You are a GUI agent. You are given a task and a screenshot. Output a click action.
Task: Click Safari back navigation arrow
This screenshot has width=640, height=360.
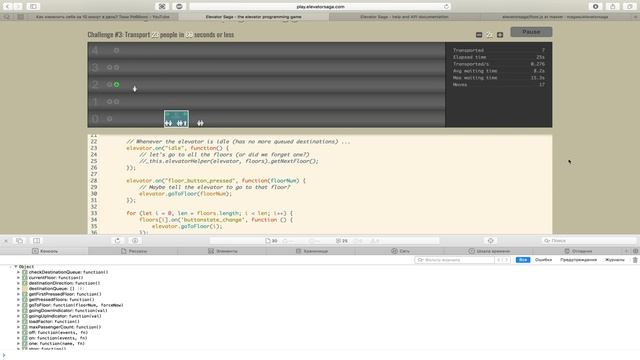pyautogui.click(x=8, y=7)
